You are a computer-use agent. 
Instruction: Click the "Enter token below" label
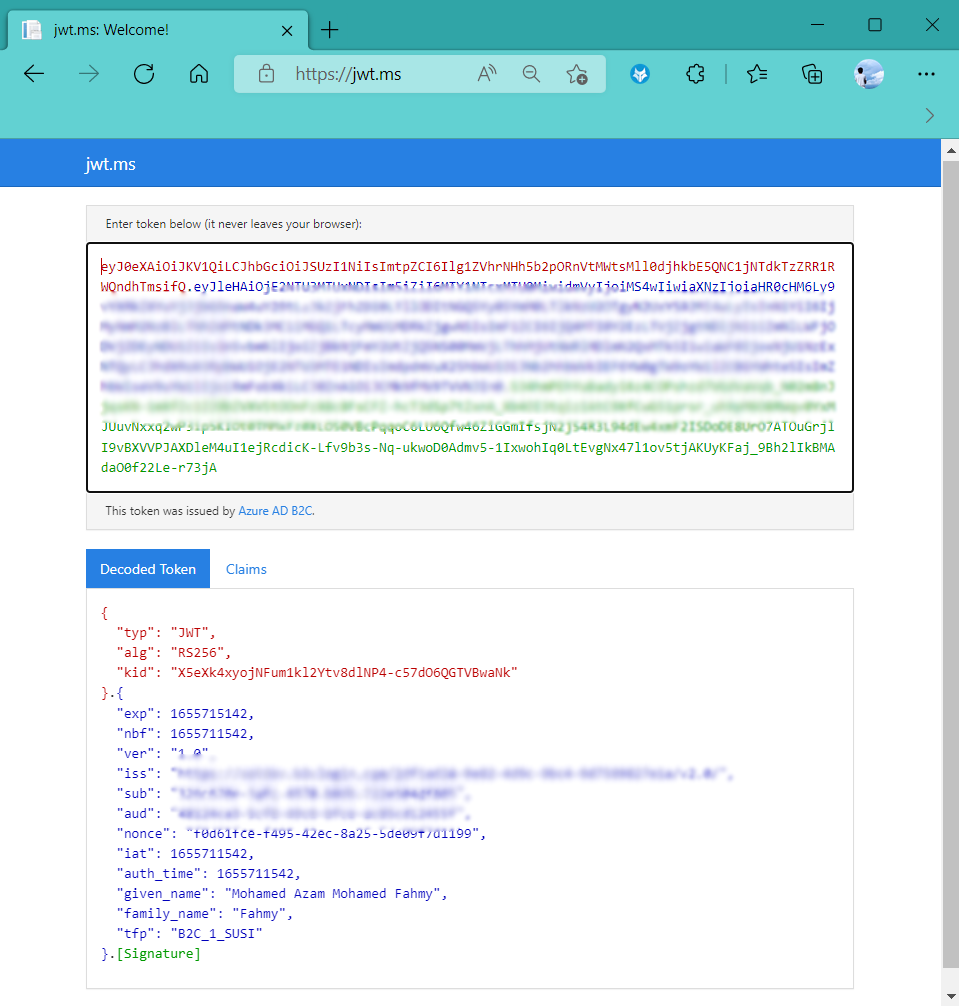tap(233, 224)
